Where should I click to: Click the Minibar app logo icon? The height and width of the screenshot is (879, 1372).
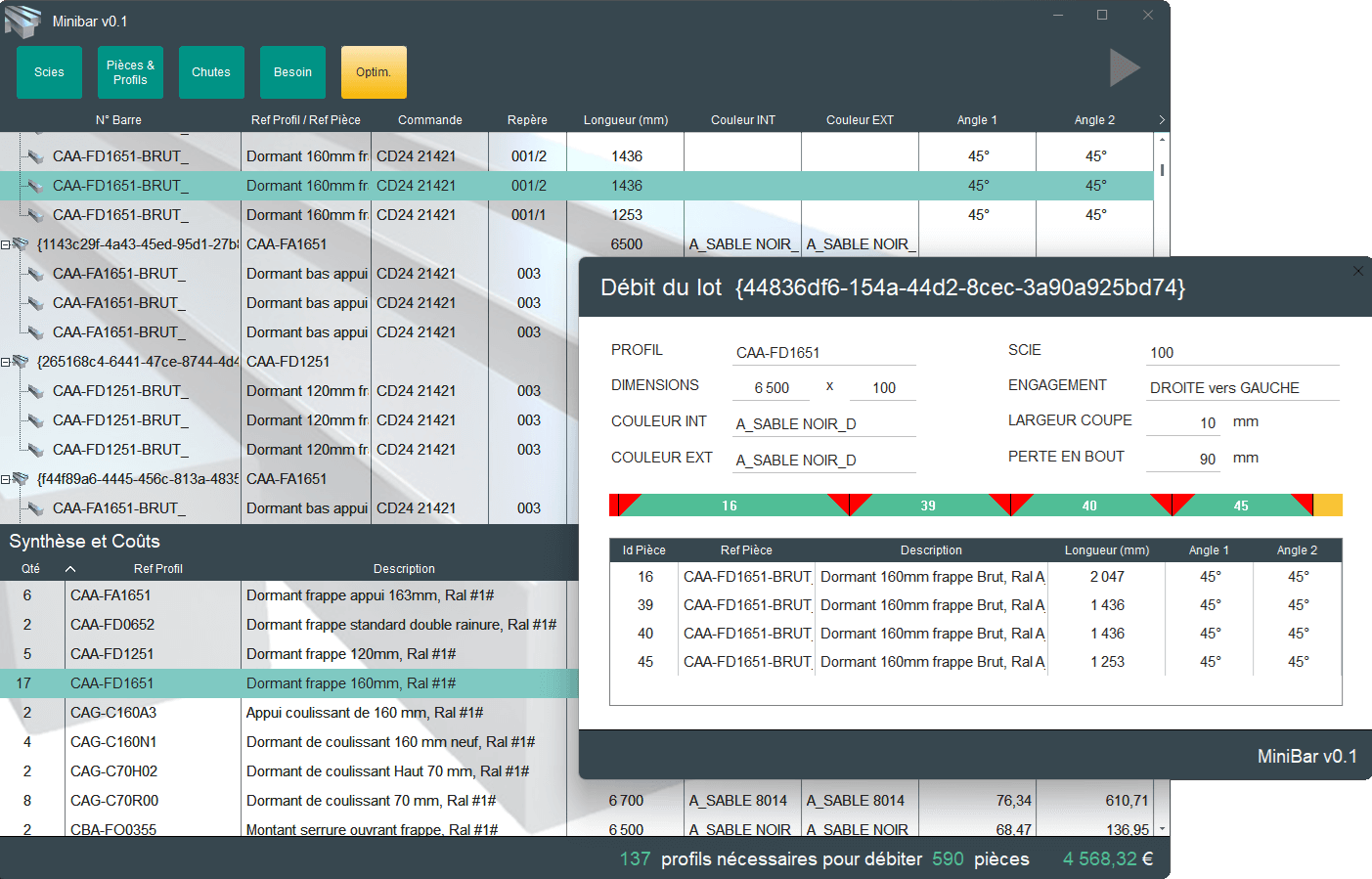(x=22, y=21)
